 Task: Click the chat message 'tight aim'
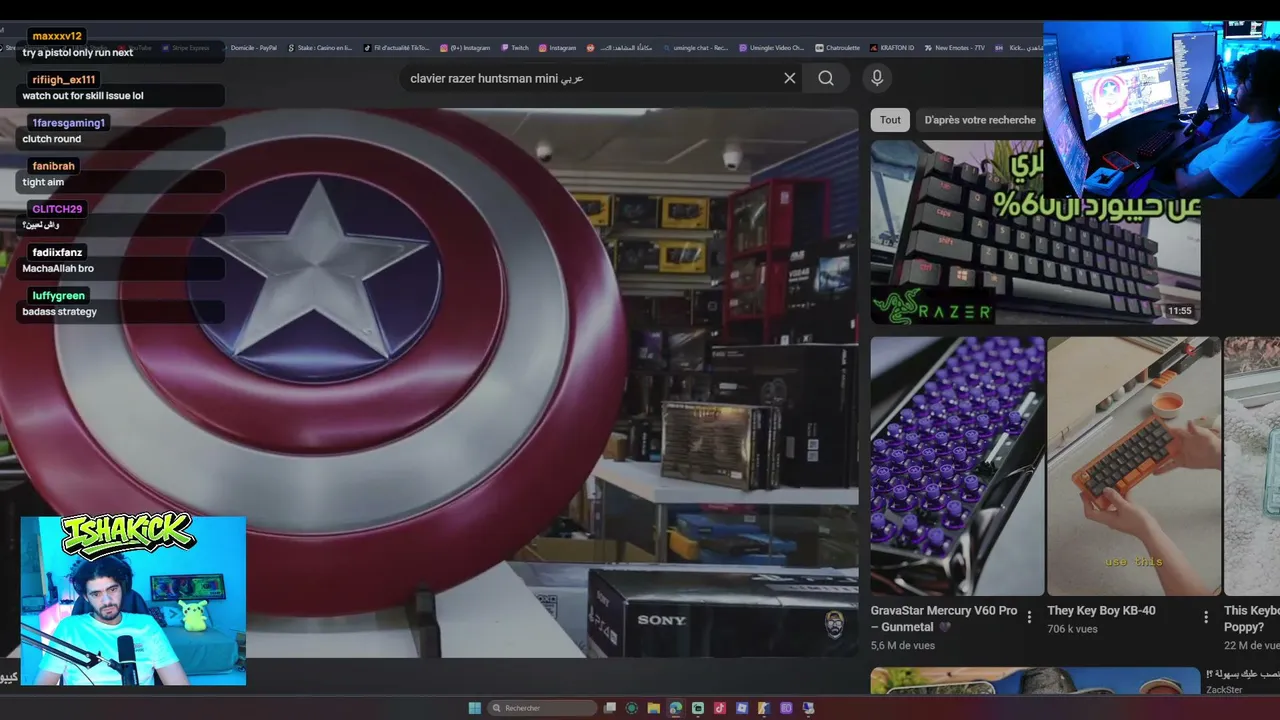42,182
